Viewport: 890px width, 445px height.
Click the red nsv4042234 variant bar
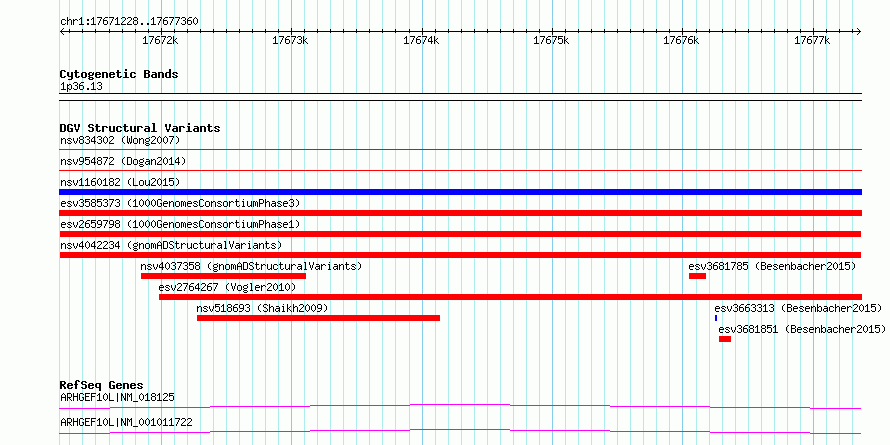[460, 255]
